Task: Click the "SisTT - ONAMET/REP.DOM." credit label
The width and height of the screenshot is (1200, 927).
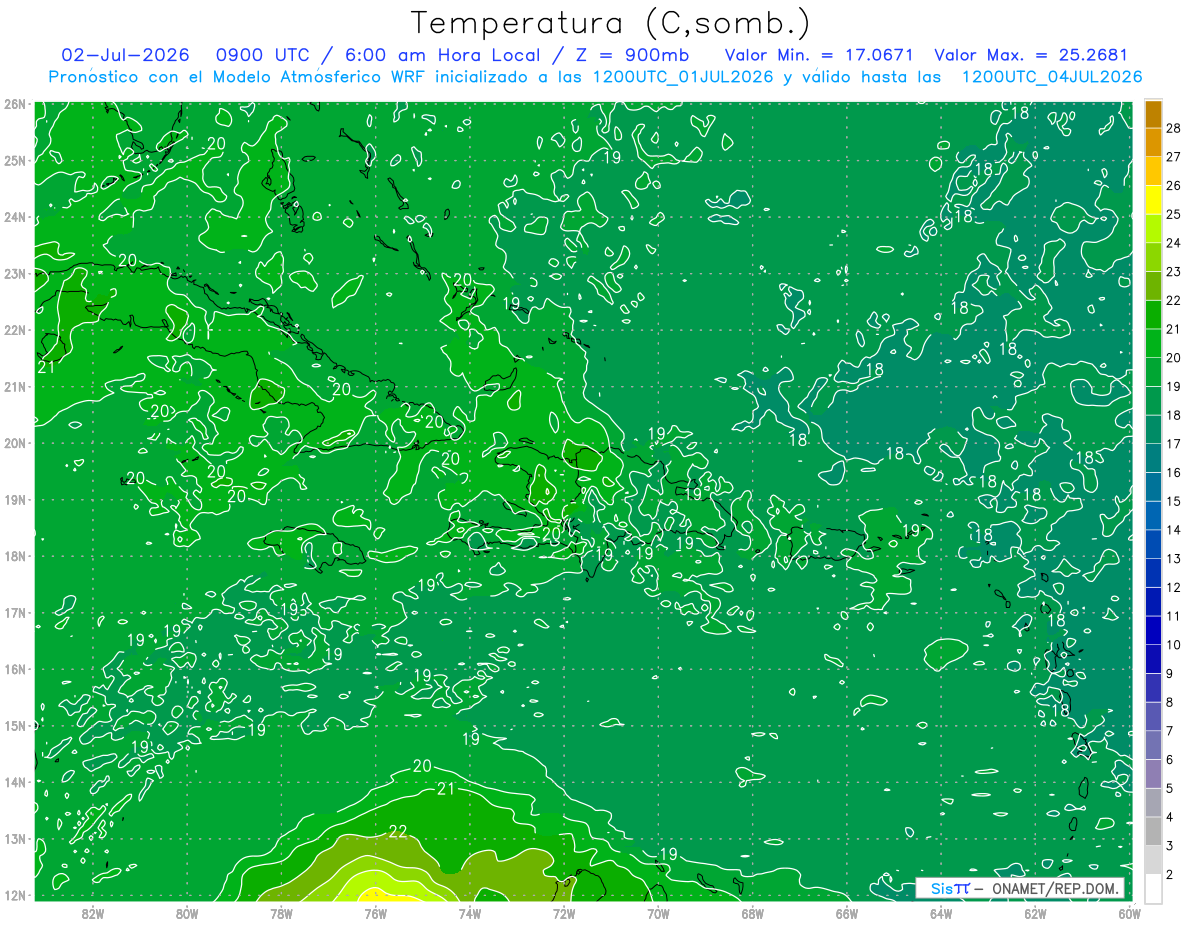Action: (x=1020, y=888)
